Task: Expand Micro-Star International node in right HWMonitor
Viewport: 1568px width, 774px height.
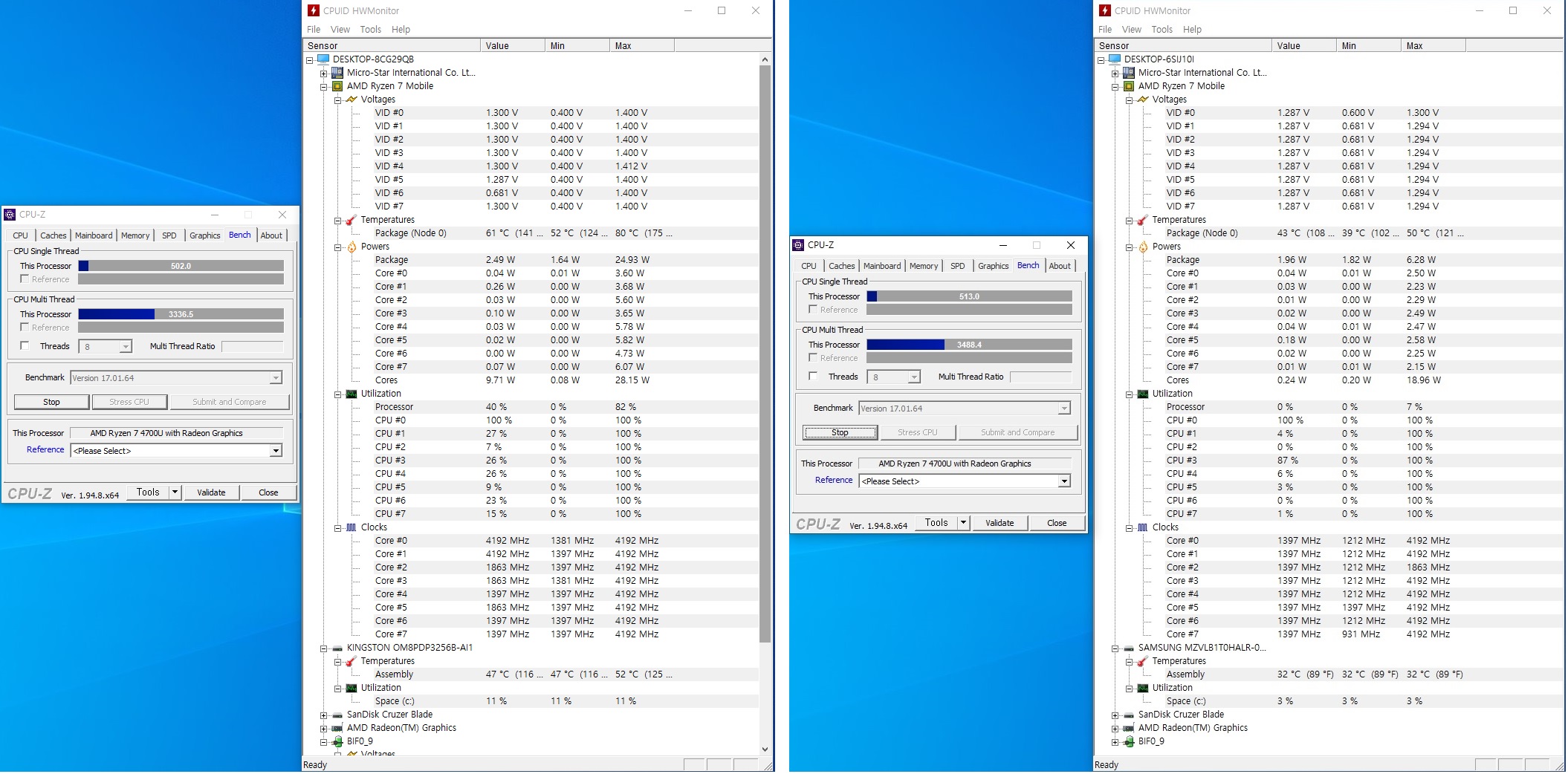Action: coord(1115,73)
